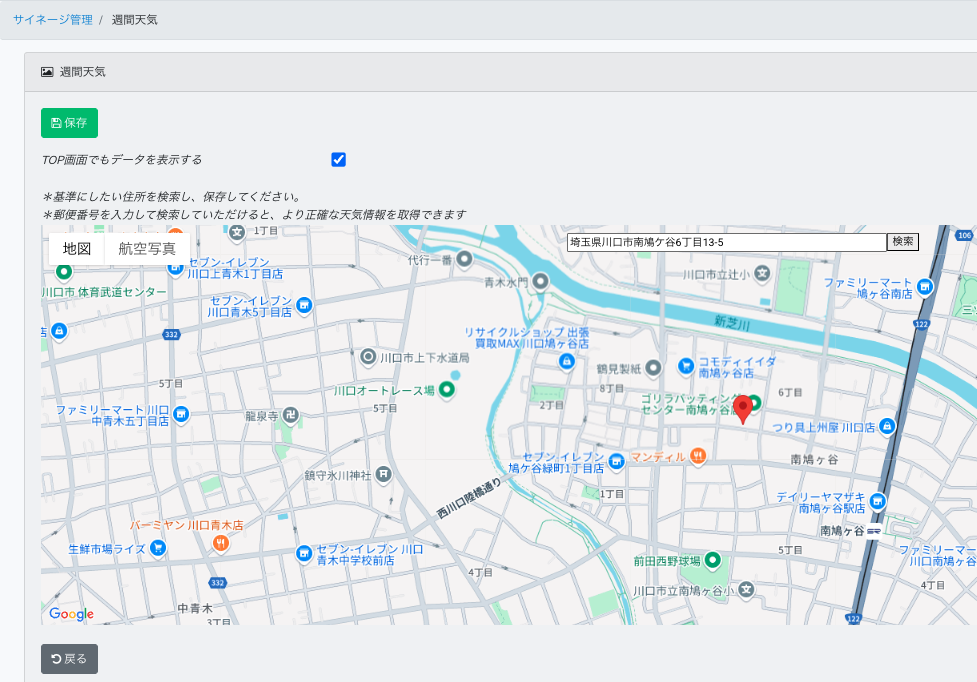The width and height of the screenshot is (977, 682).
Task: Click コモディイイダ 南鳩ヶ谷店 cart icon
Action: point(685,366)
